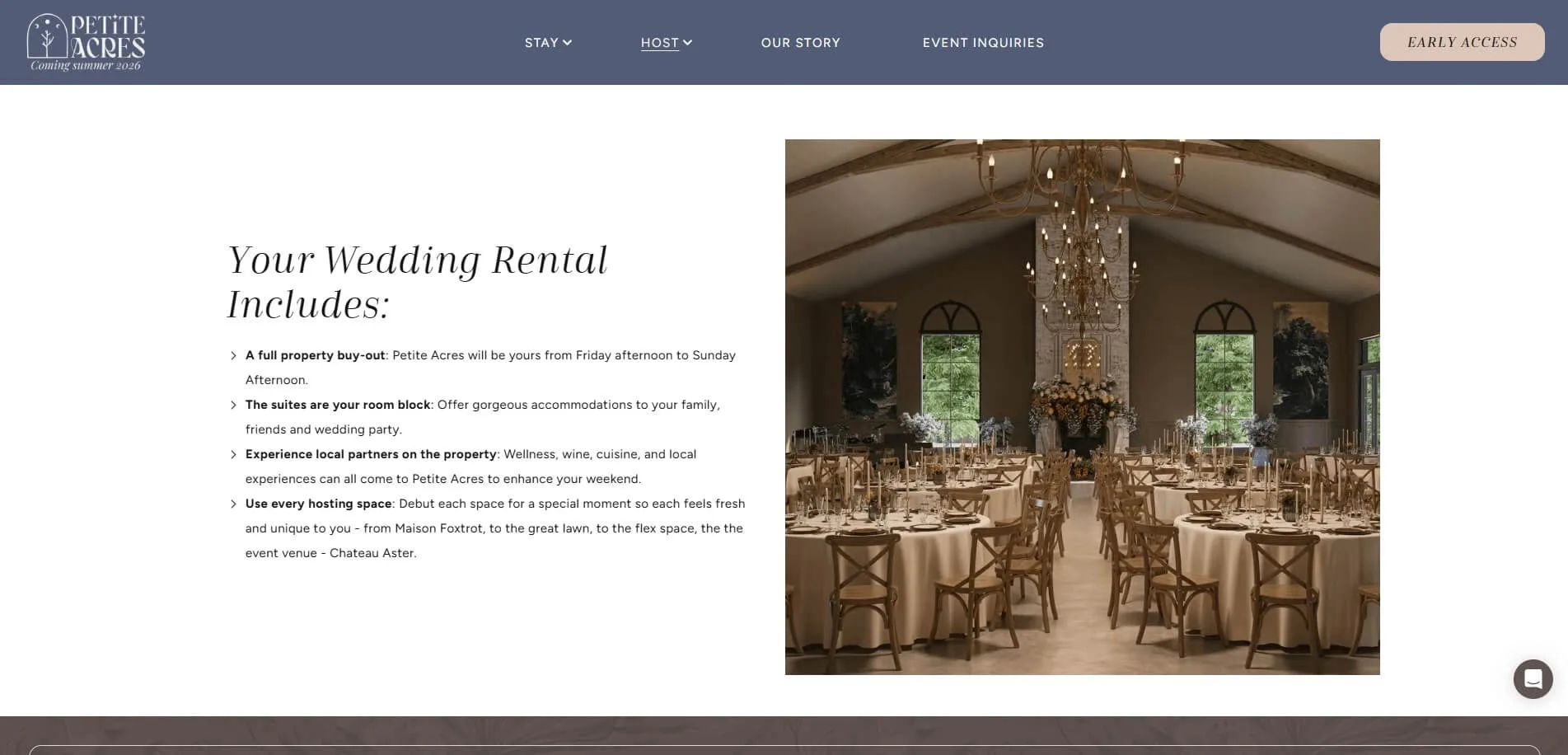
Task: Open the HOST navigation menu
Action: point(659,43)
